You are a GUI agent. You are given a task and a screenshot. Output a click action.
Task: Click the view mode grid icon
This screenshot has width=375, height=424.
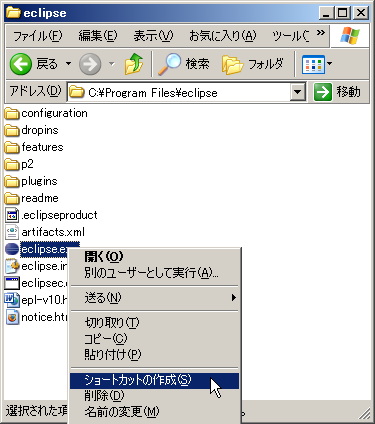313,64
